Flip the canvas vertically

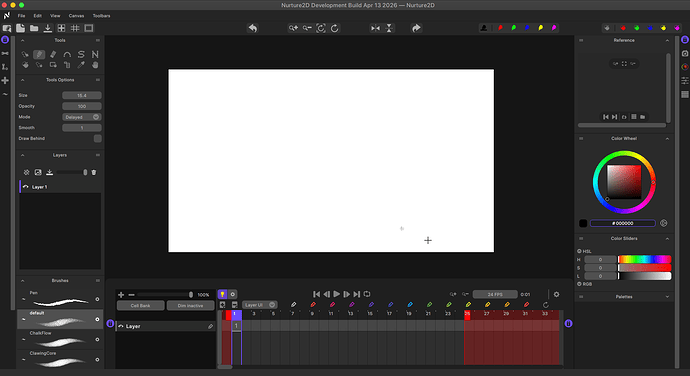[x=389, y=28]
